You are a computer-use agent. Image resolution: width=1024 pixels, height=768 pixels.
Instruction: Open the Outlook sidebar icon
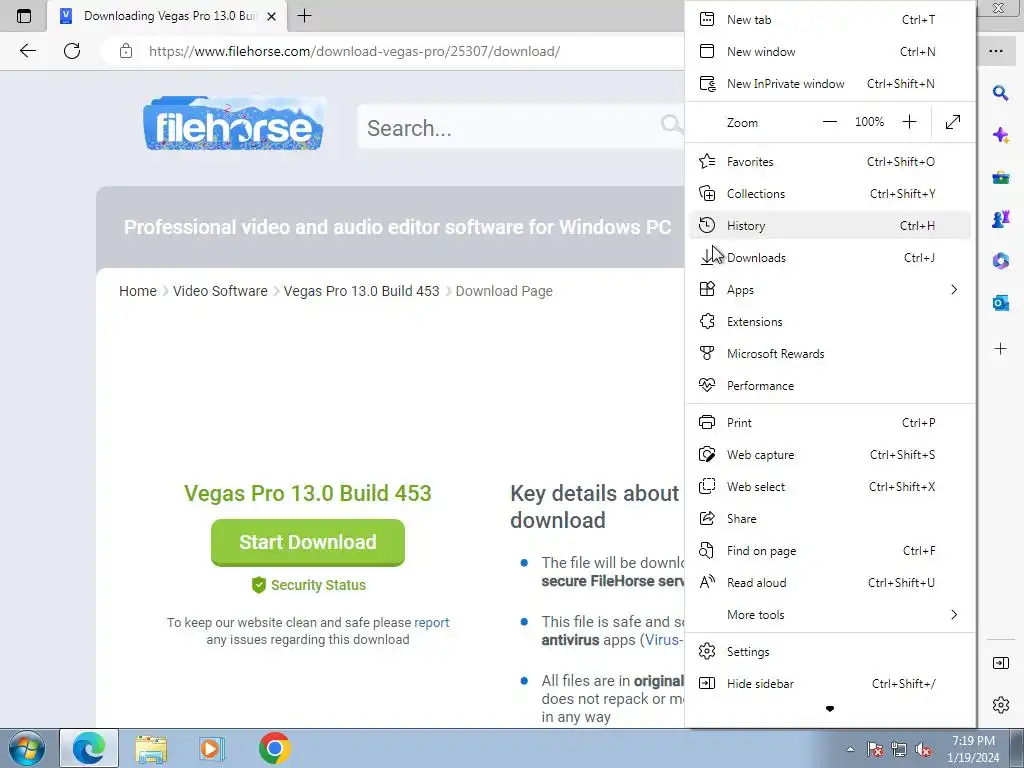1000,302
